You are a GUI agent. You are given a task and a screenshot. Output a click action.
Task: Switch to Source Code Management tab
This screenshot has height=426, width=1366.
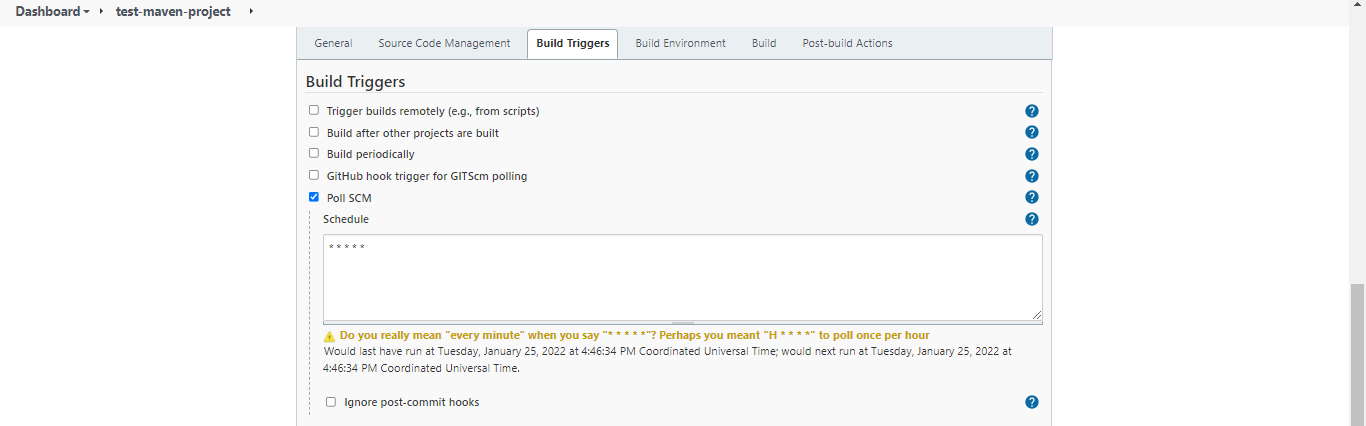[444, 43]
